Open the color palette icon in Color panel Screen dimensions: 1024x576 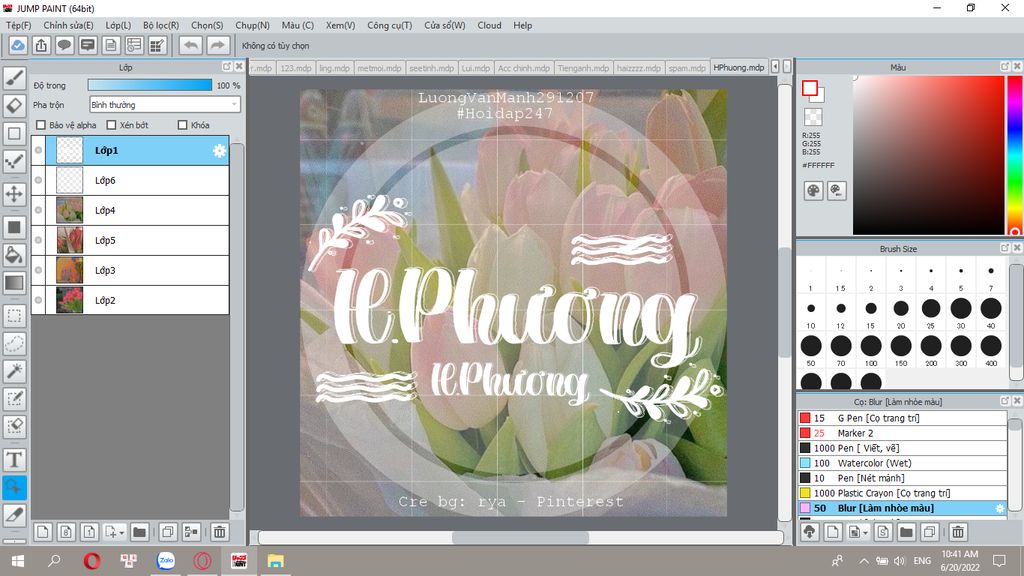click(x=813, y=191)
